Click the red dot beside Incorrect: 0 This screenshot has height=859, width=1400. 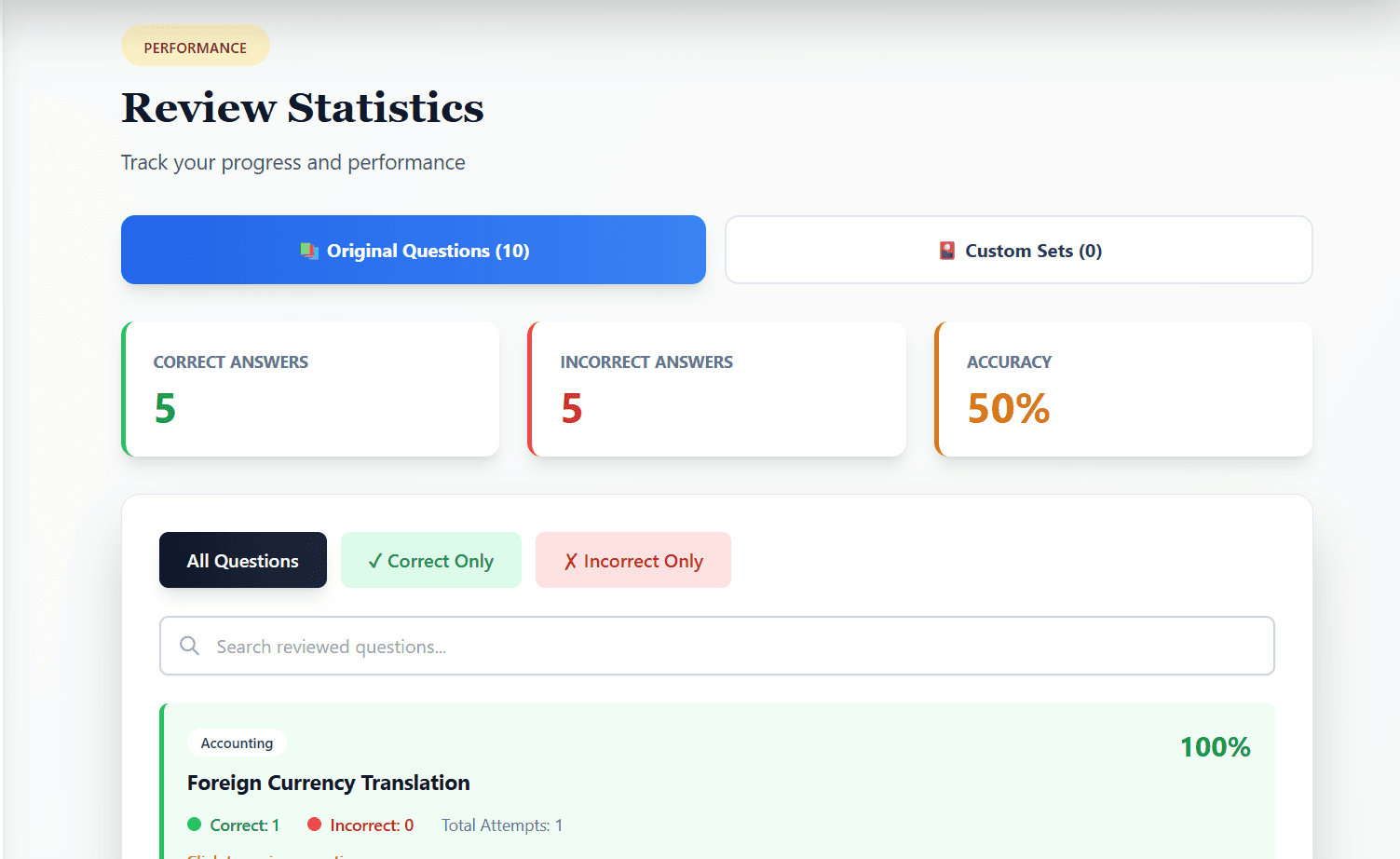(x=316, y=825)
